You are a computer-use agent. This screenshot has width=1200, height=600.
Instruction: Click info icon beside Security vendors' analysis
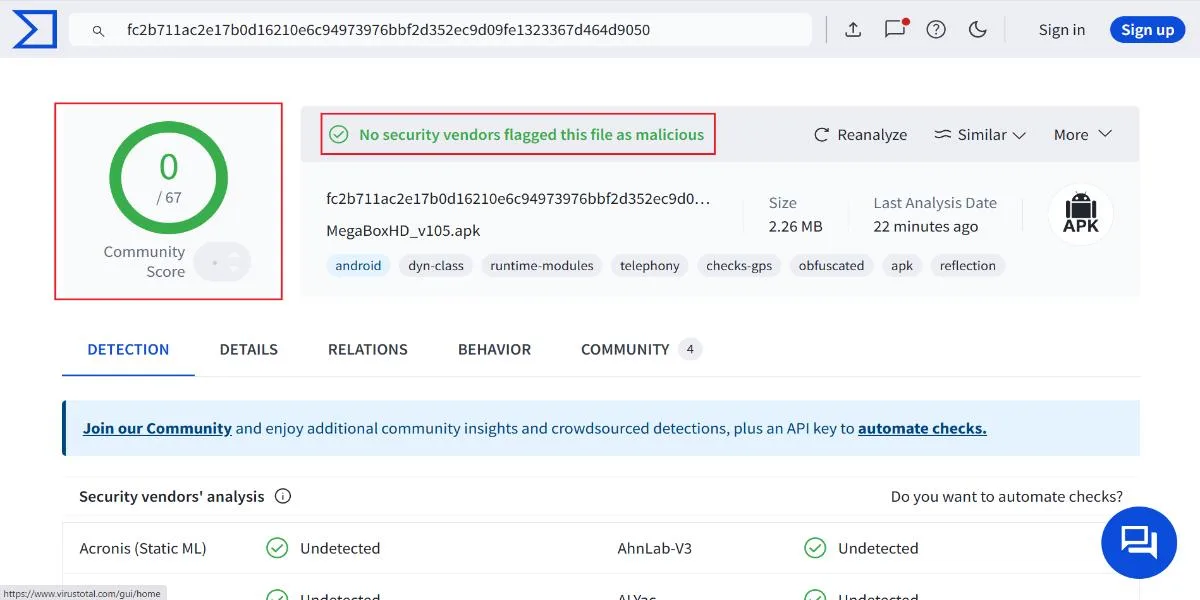pyautogui.click(x=283, y=496)
